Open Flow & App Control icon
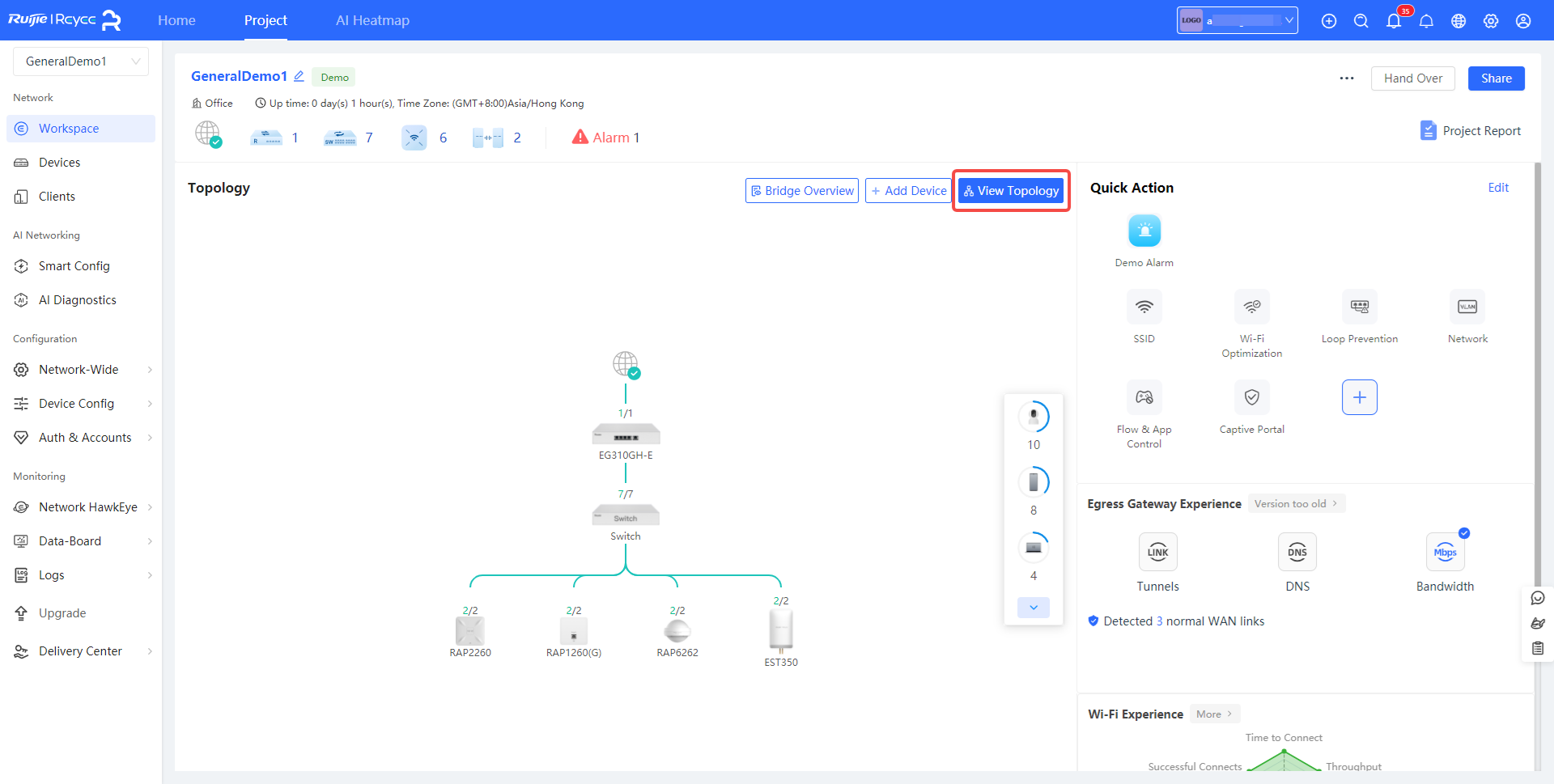This screenshot has width=1554, height=784. (x=1144, y=398)
